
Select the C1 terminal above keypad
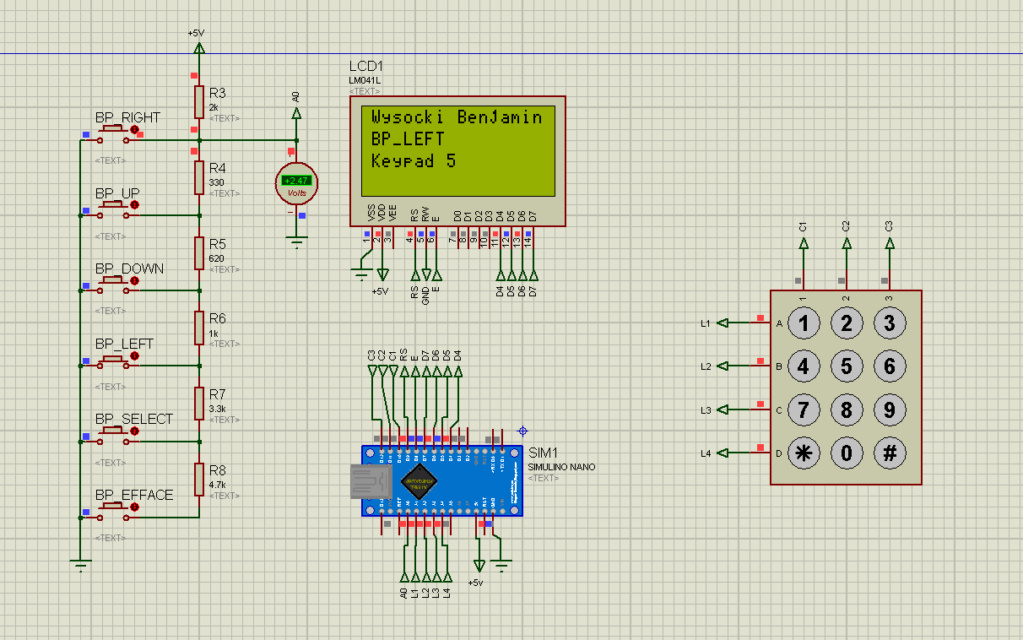click(x=803, y=243)
